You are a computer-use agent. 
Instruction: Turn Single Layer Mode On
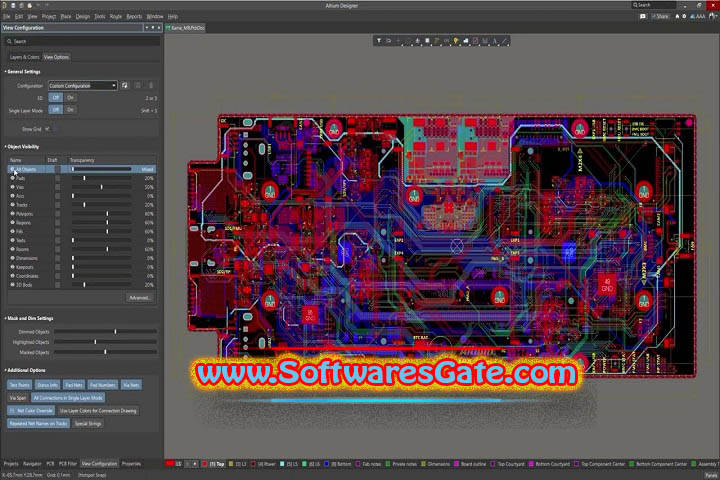click(x=70, y=110)
